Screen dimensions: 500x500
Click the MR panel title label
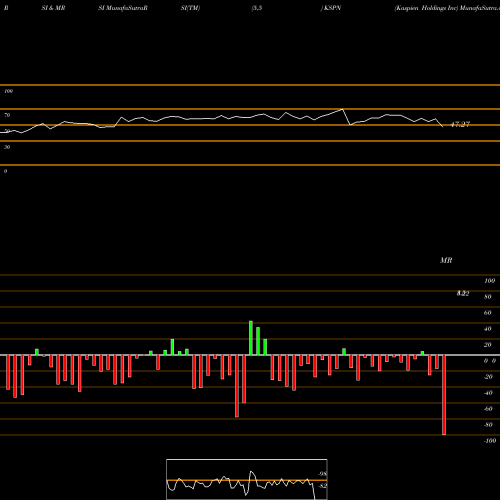446,261
